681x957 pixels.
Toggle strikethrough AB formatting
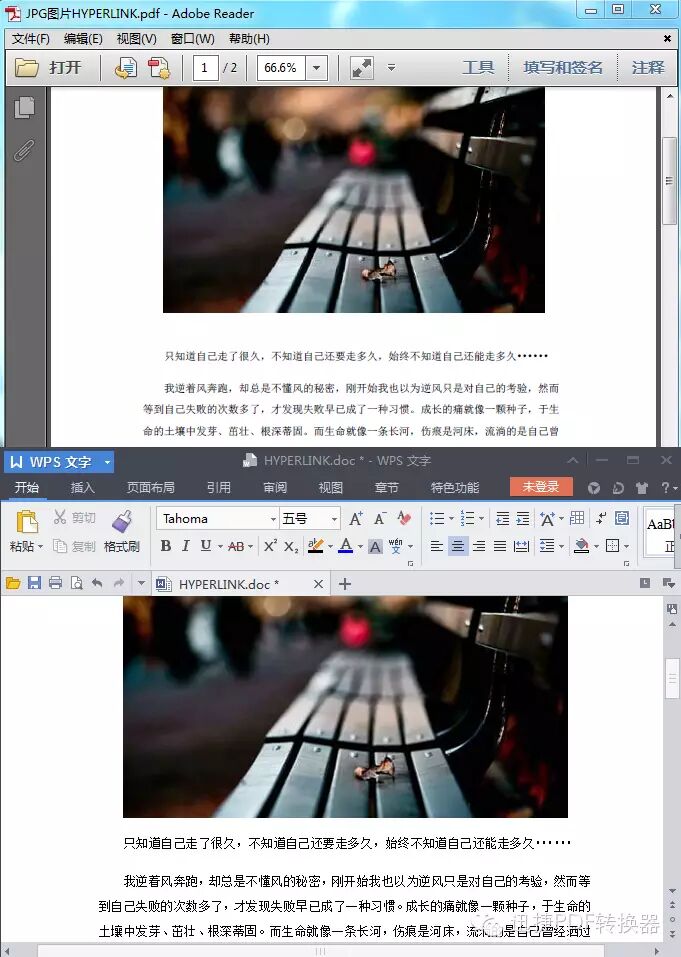pos(236,546)
